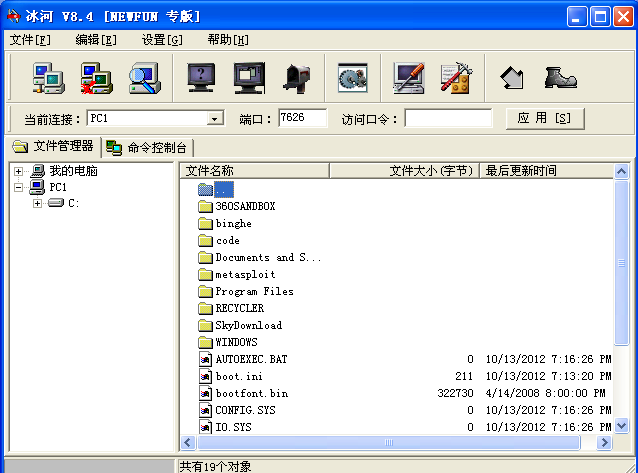This screenshot has height=473, width=638.
Task: Click the vertical scrollbar up arrow
Action: click(x=621, y=171)
